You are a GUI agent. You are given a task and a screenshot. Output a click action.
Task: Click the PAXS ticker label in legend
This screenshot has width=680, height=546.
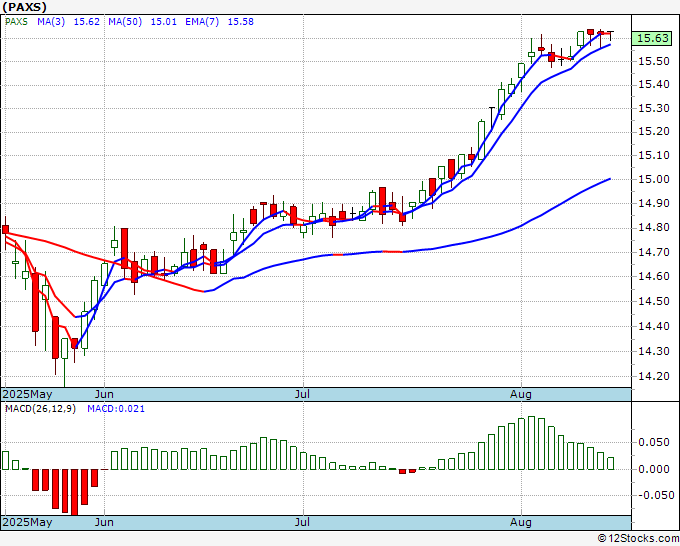(16, 22)
